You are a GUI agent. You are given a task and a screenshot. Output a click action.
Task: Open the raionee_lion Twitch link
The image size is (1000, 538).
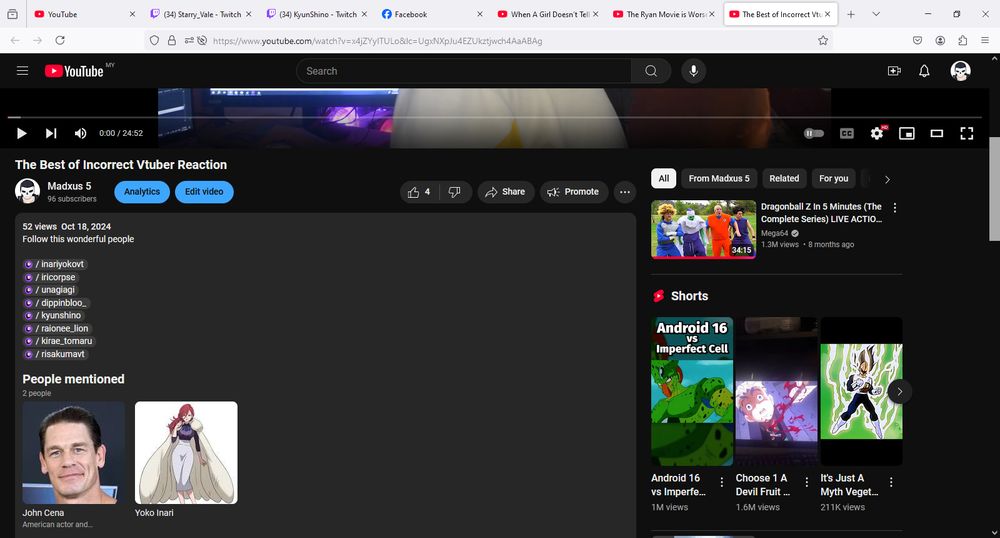coord(57,328)
